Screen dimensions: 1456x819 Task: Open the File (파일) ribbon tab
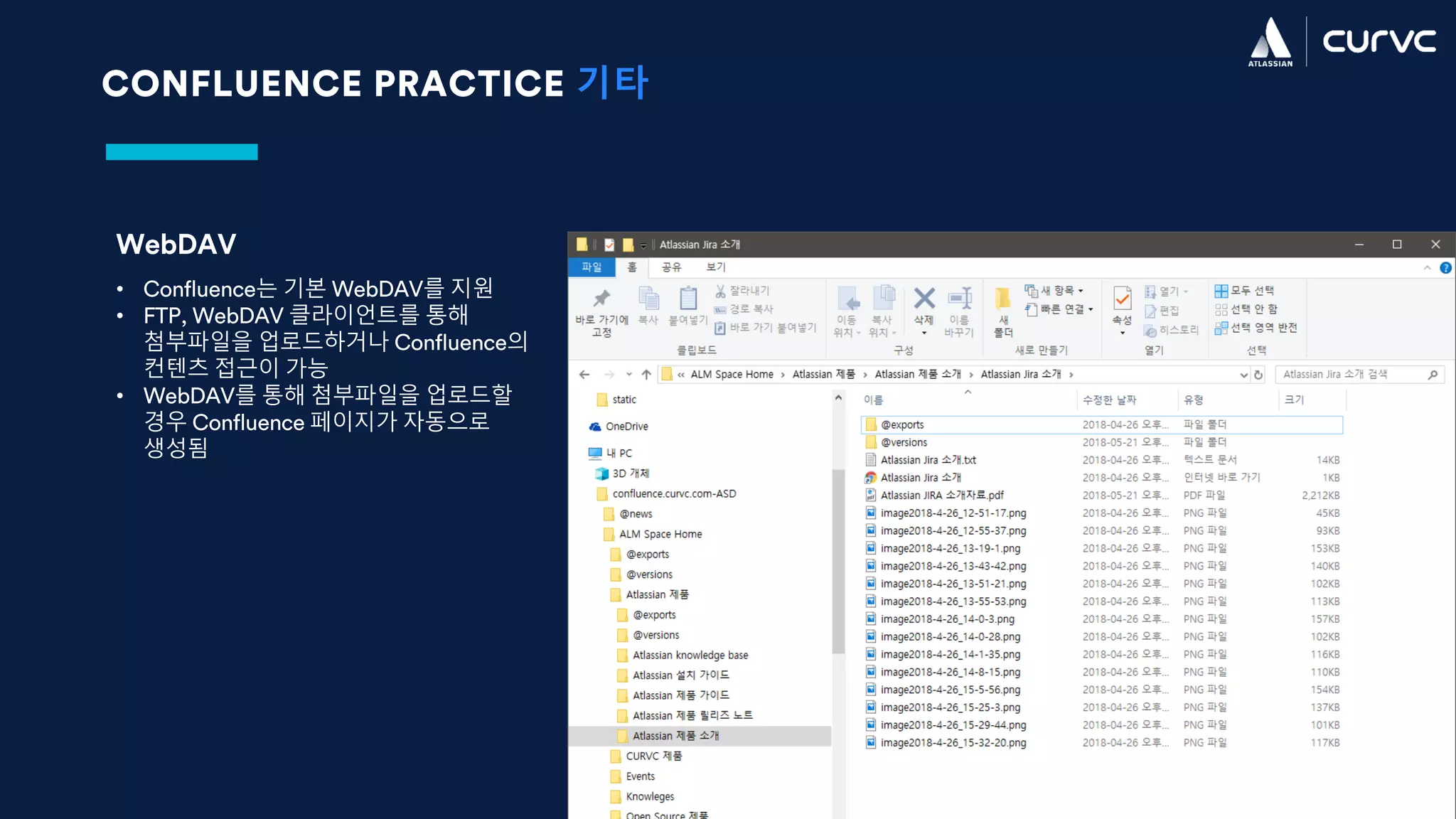[x=591, y=267]
